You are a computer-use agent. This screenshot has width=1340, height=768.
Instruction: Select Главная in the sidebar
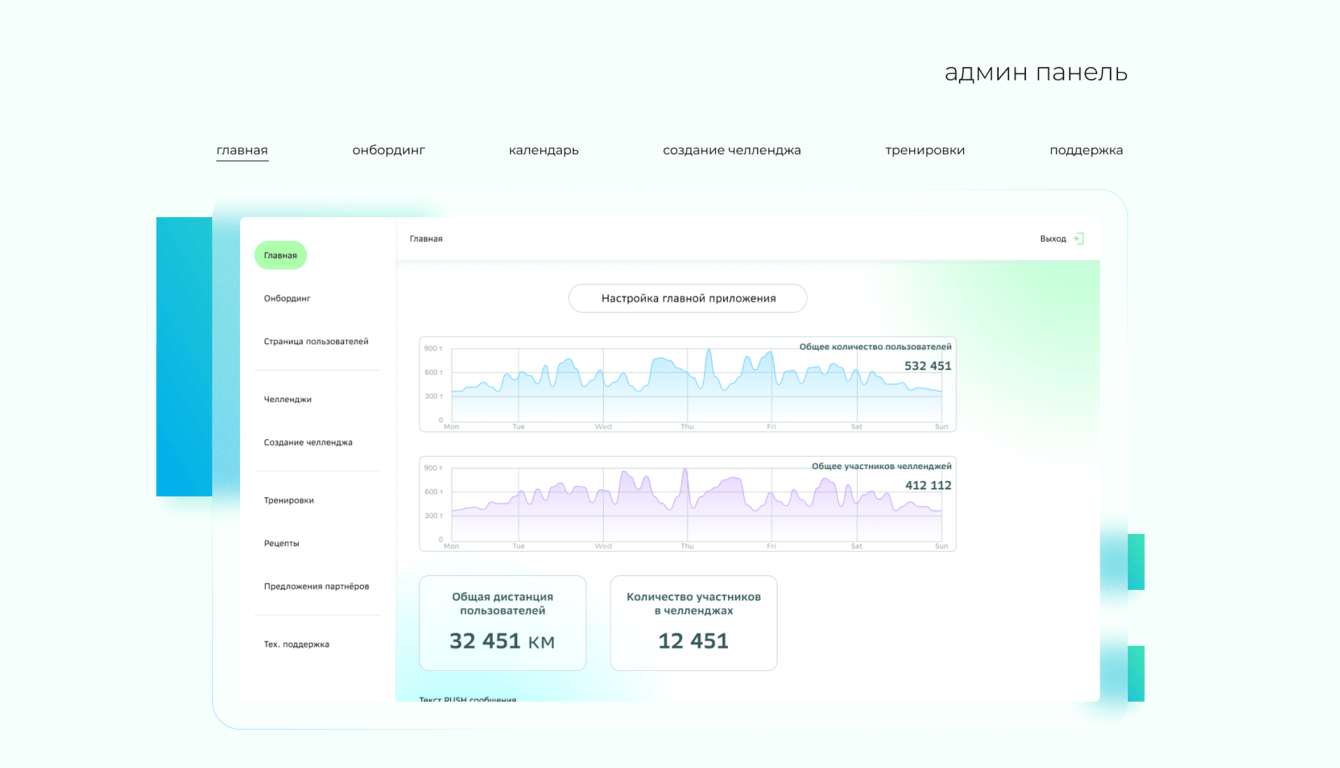[280, 256]
